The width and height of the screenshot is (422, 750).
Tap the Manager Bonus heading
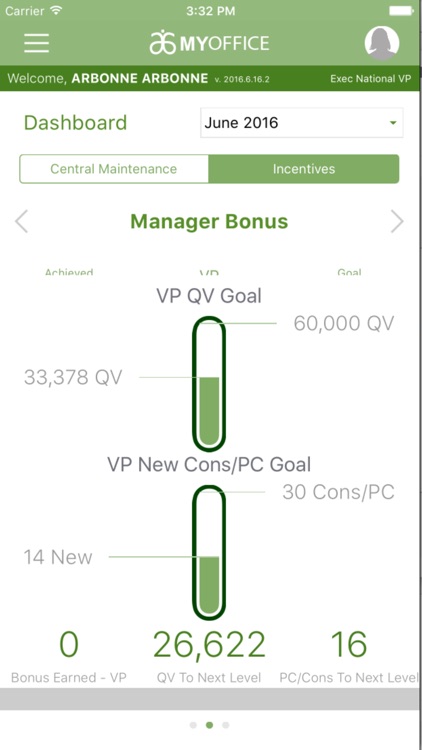(209, 221)
